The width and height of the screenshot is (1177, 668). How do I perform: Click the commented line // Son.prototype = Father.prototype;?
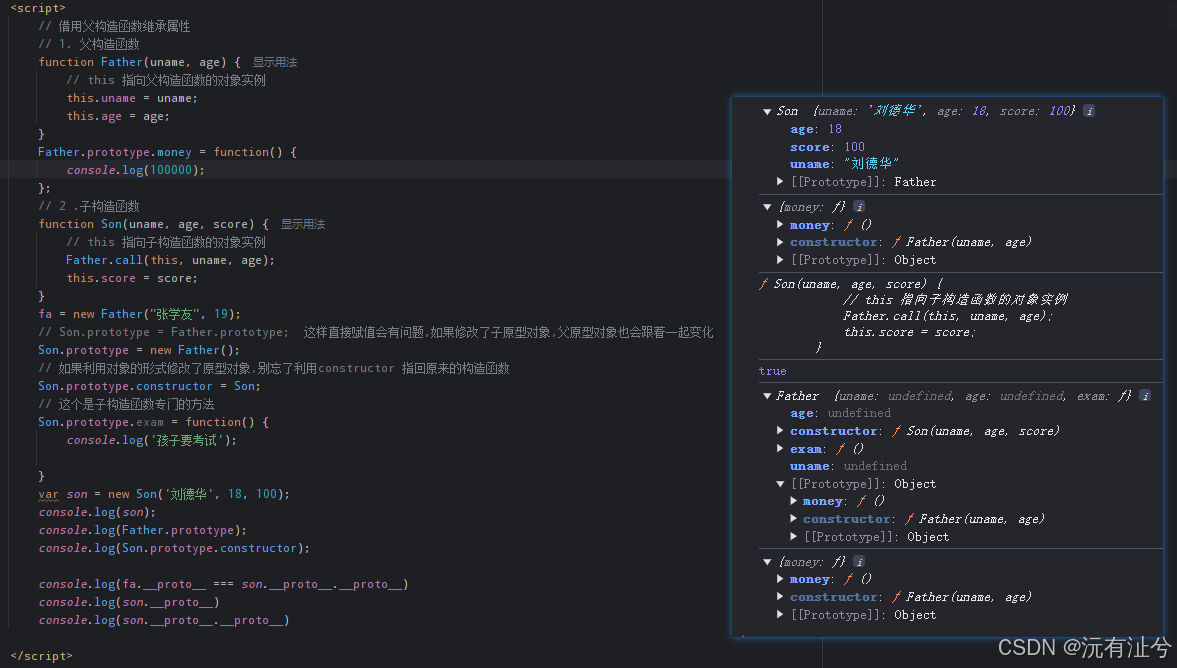163,332
